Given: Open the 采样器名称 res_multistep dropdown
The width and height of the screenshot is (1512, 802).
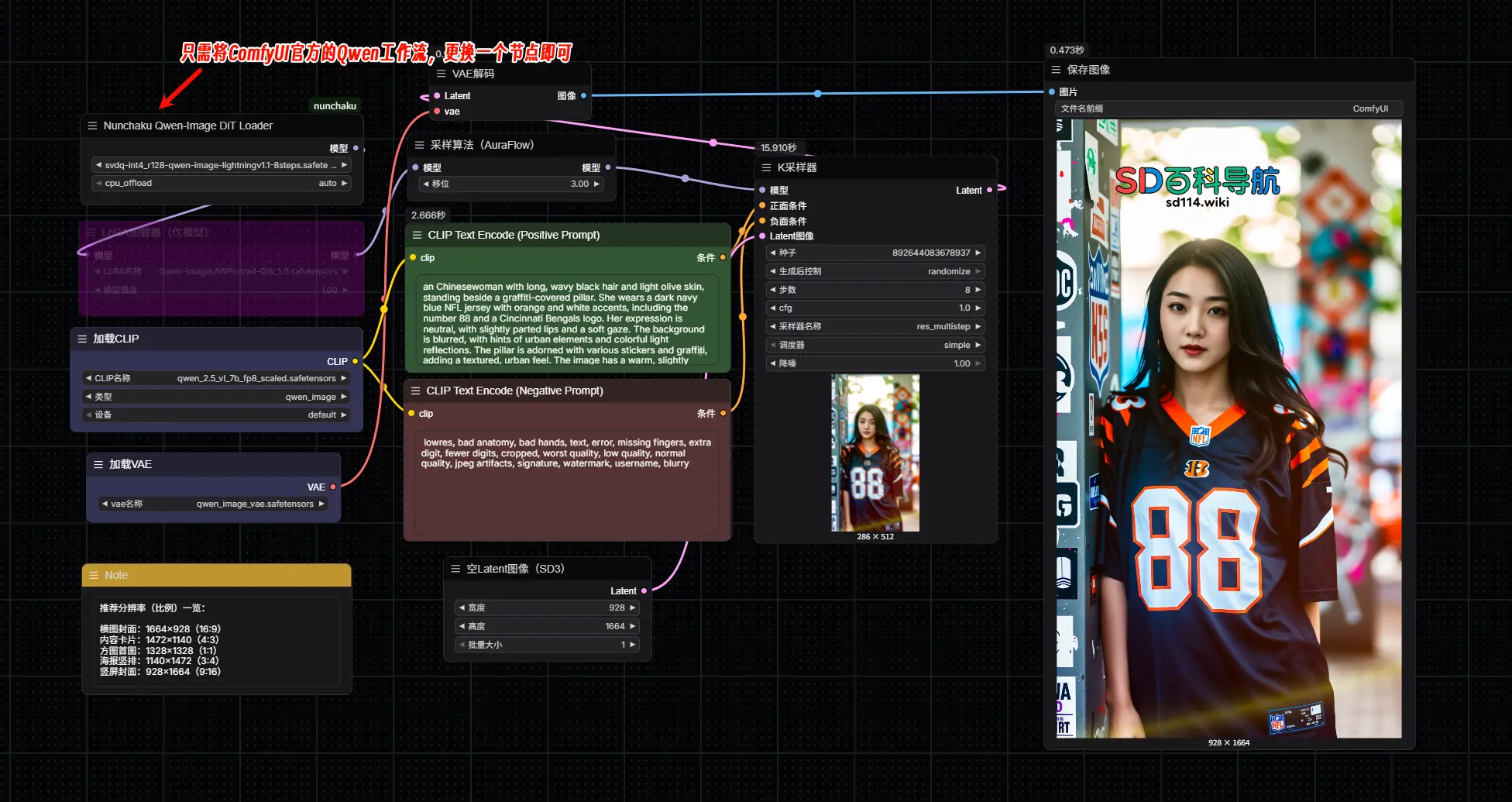Looking at the screenshot, I should pyautogui.click(x=875, y=326).
